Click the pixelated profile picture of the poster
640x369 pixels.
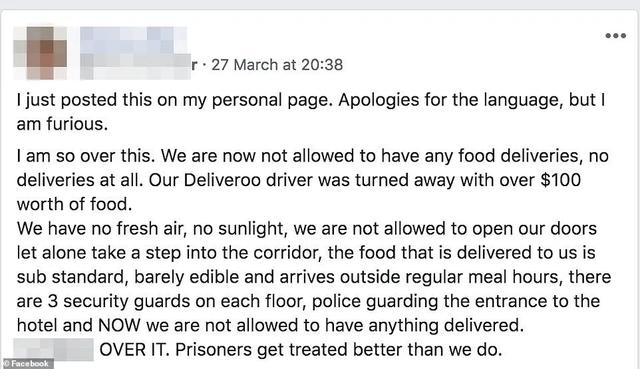coord(40,53)
